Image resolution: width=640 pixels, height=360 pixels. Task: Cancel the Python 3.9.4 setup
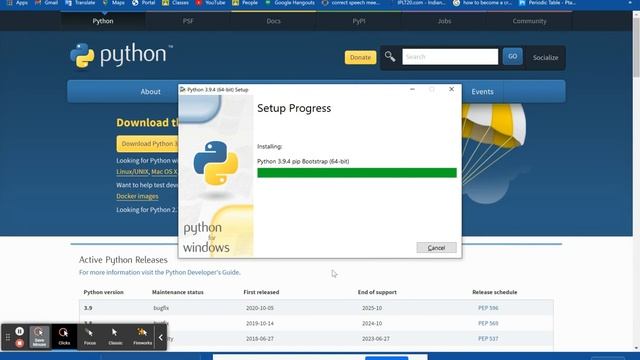(436, 248)
